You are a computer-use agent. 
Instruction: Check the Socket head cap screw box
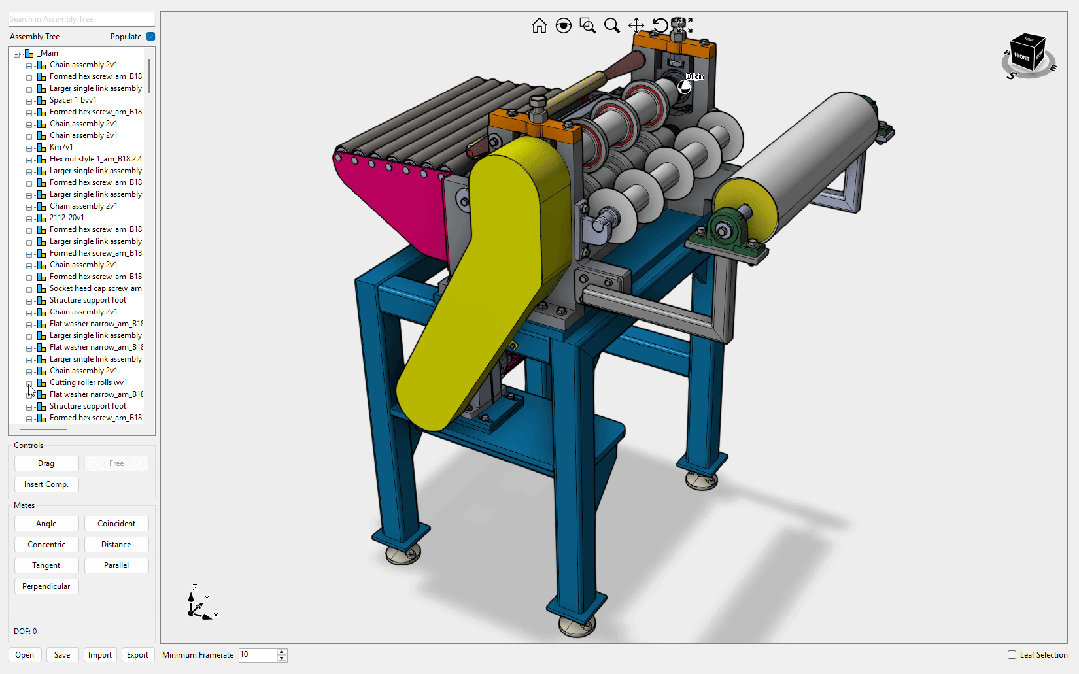29,289
